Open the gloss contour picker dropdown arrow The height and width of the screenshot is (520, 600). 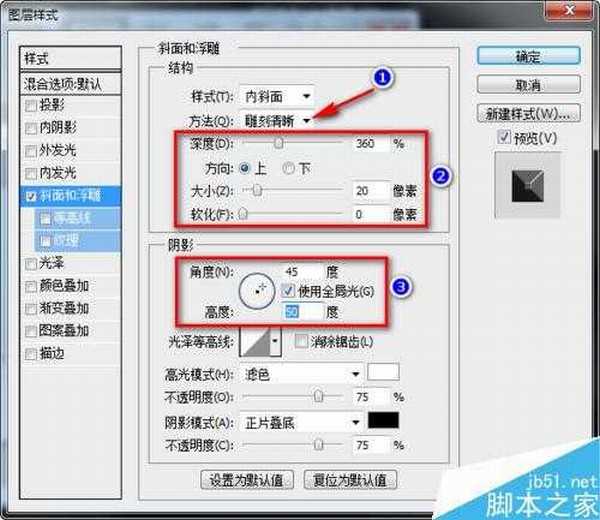275,343
